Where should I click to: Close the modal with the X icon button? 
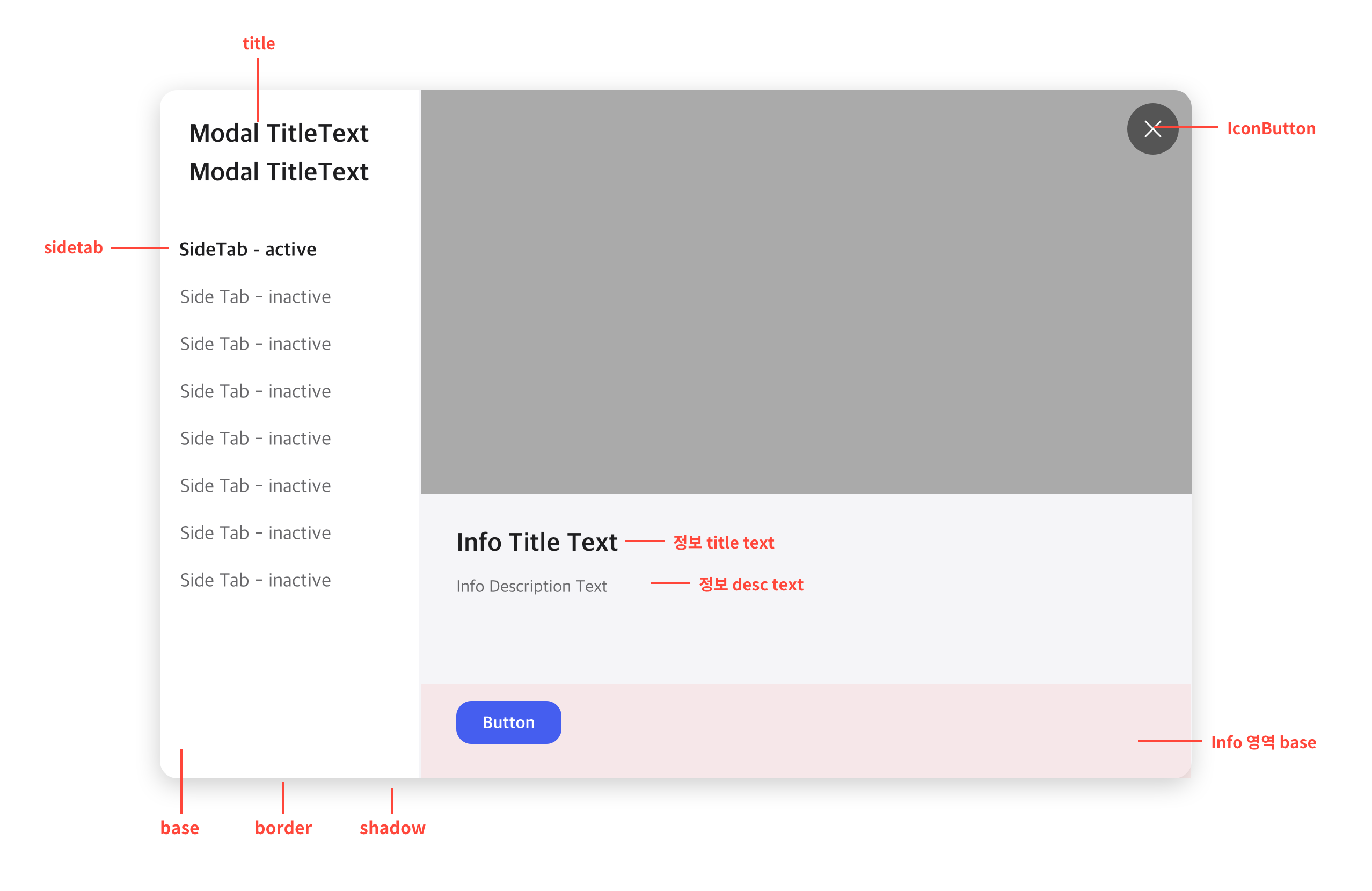(1152, 128)
